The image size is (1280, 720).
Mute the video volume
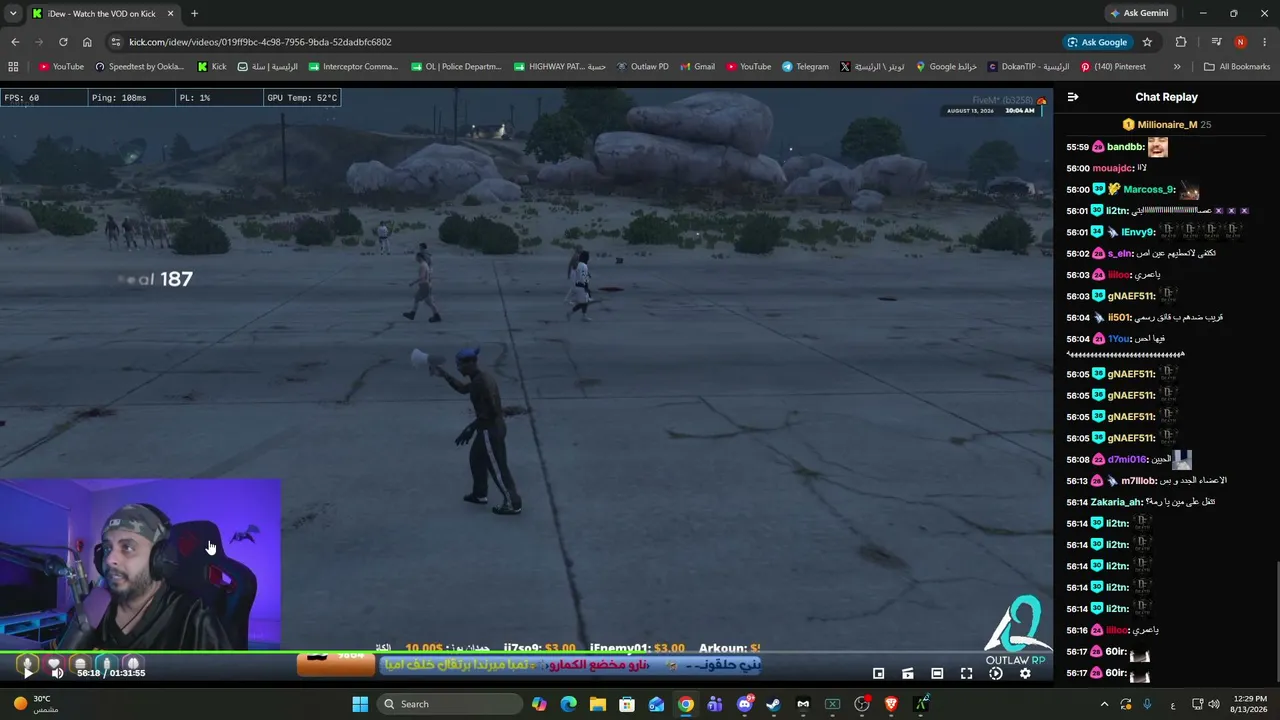click(57, 673)
